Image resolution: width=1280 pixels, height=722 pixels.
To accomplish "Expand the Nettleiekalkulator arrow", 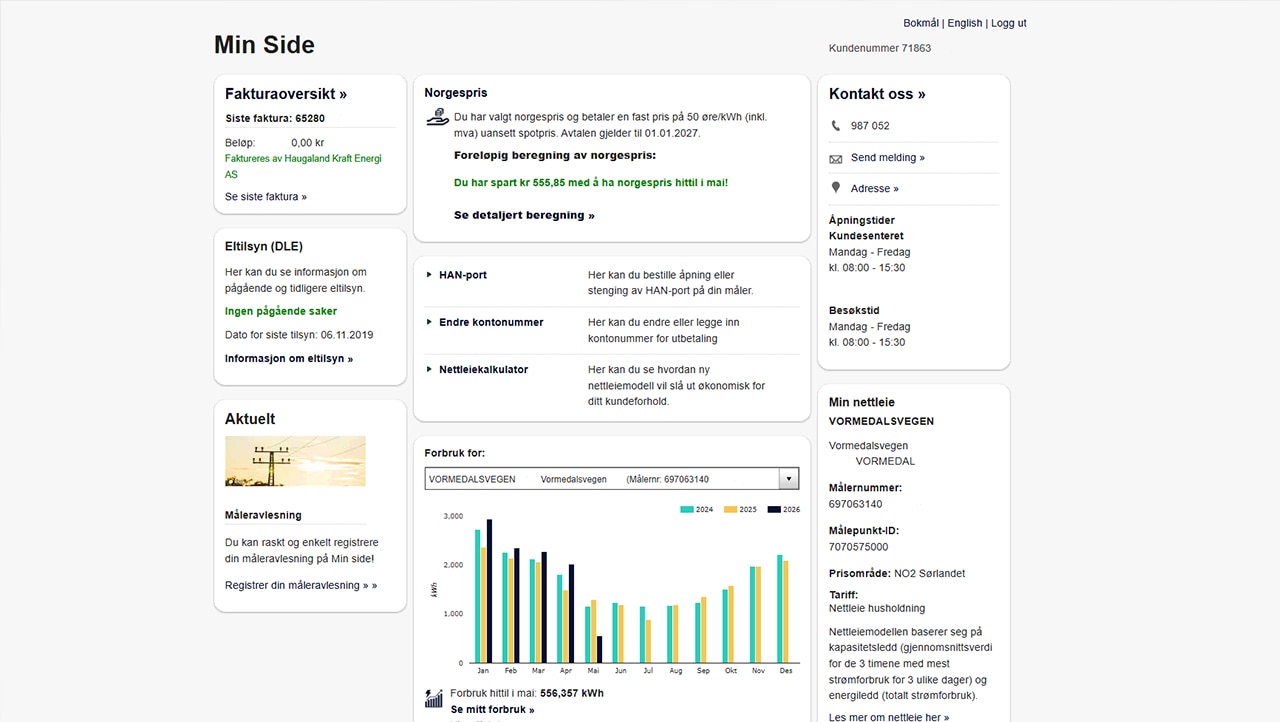I will [429, 369].
